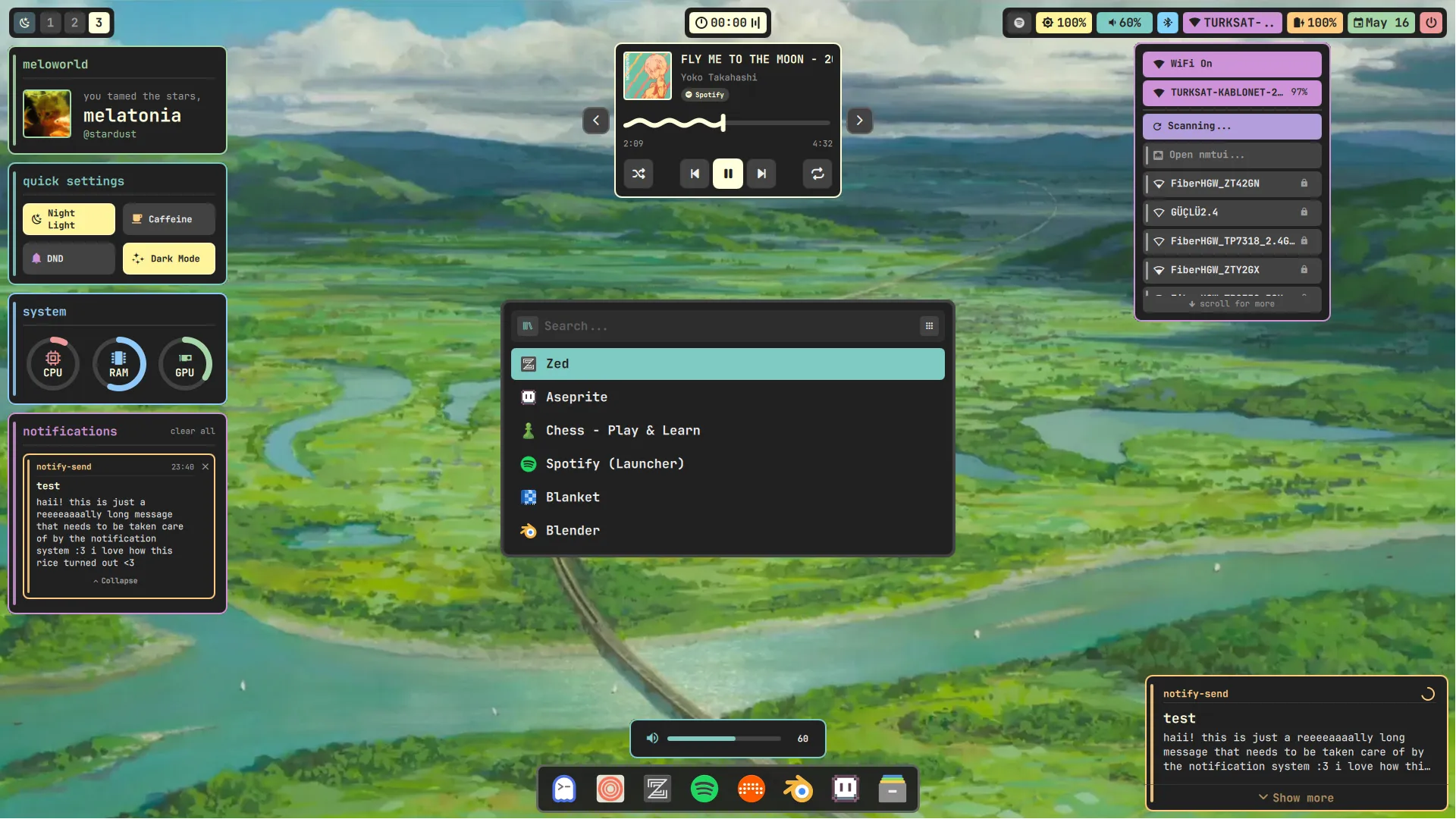The image size is (1456, 819).
Task: Connect to FiberHGW_ZTY2GX network
Action: [1232, 270]
